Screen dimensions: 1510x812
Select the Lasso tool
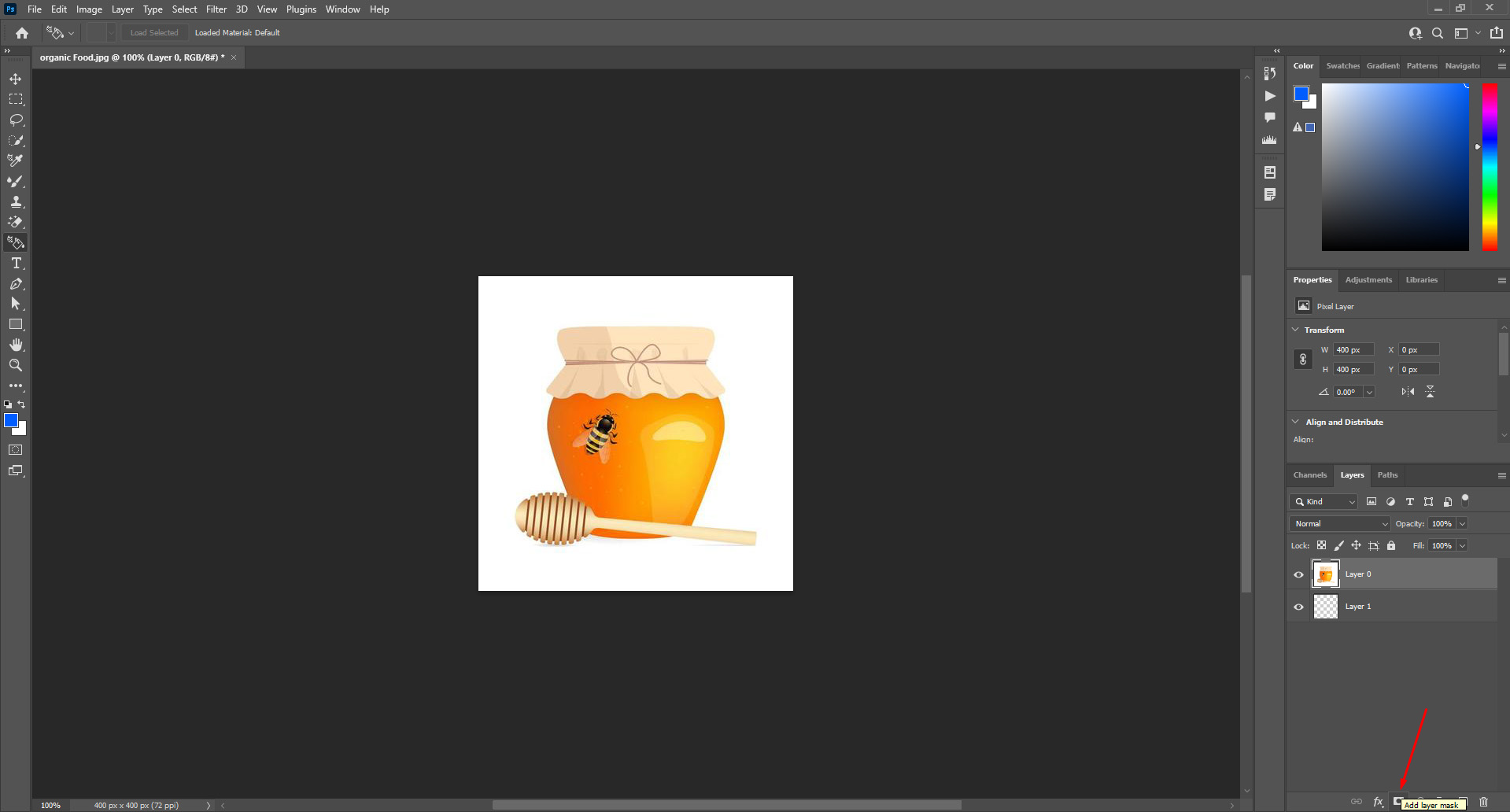tap(16, 120)
